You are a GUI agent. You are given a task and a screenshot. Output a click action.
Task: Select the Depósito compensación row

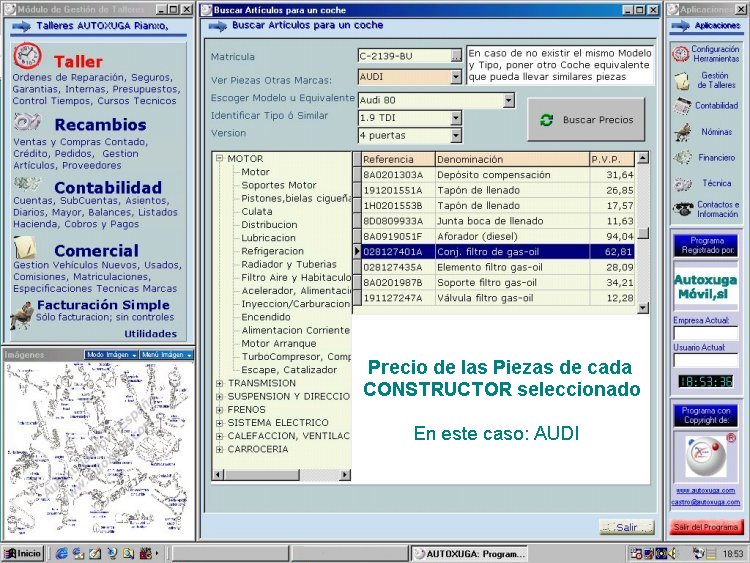click(497, 175)
